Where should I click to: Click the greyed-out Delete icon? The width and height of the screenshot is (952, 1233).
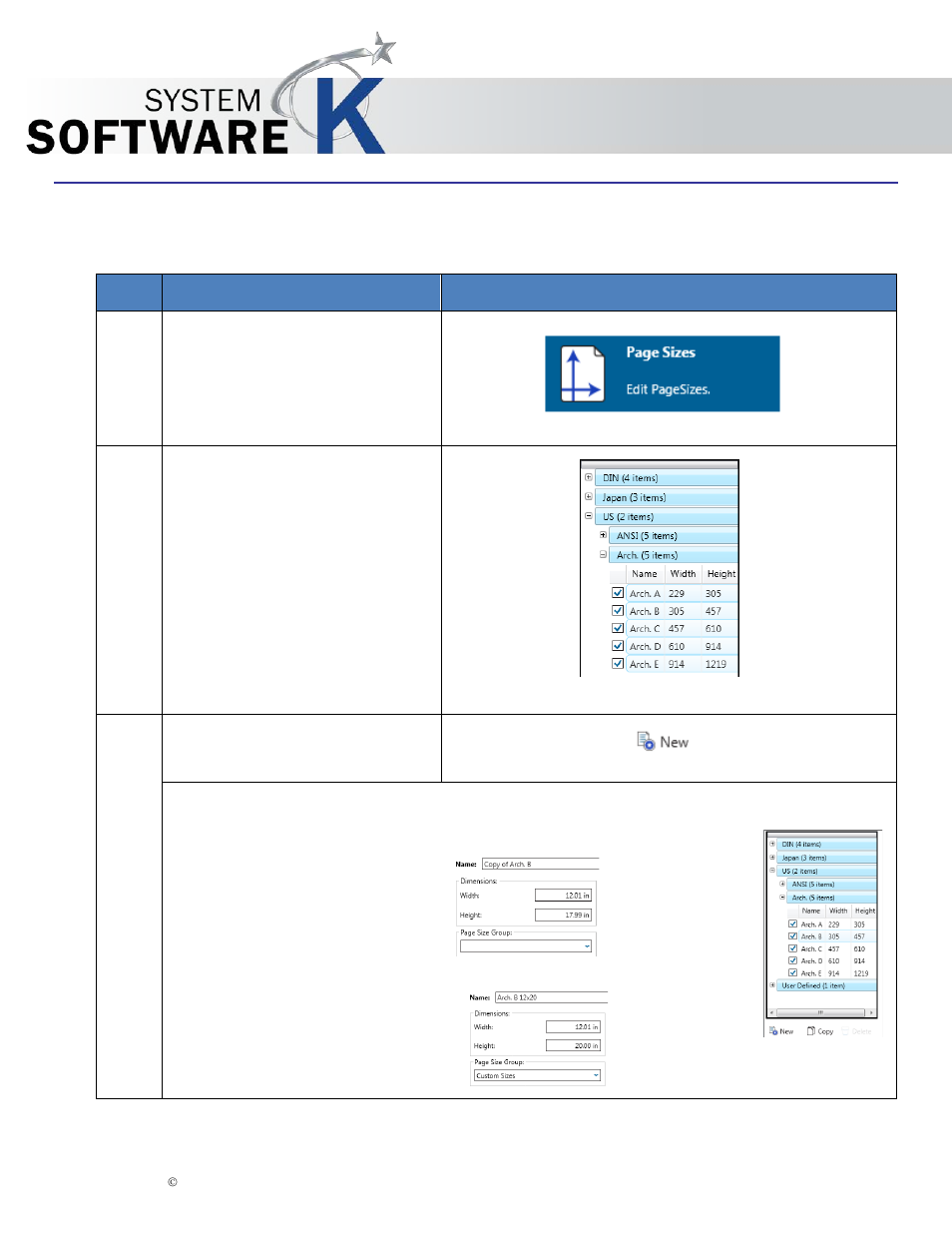[x=845, y=1031]
